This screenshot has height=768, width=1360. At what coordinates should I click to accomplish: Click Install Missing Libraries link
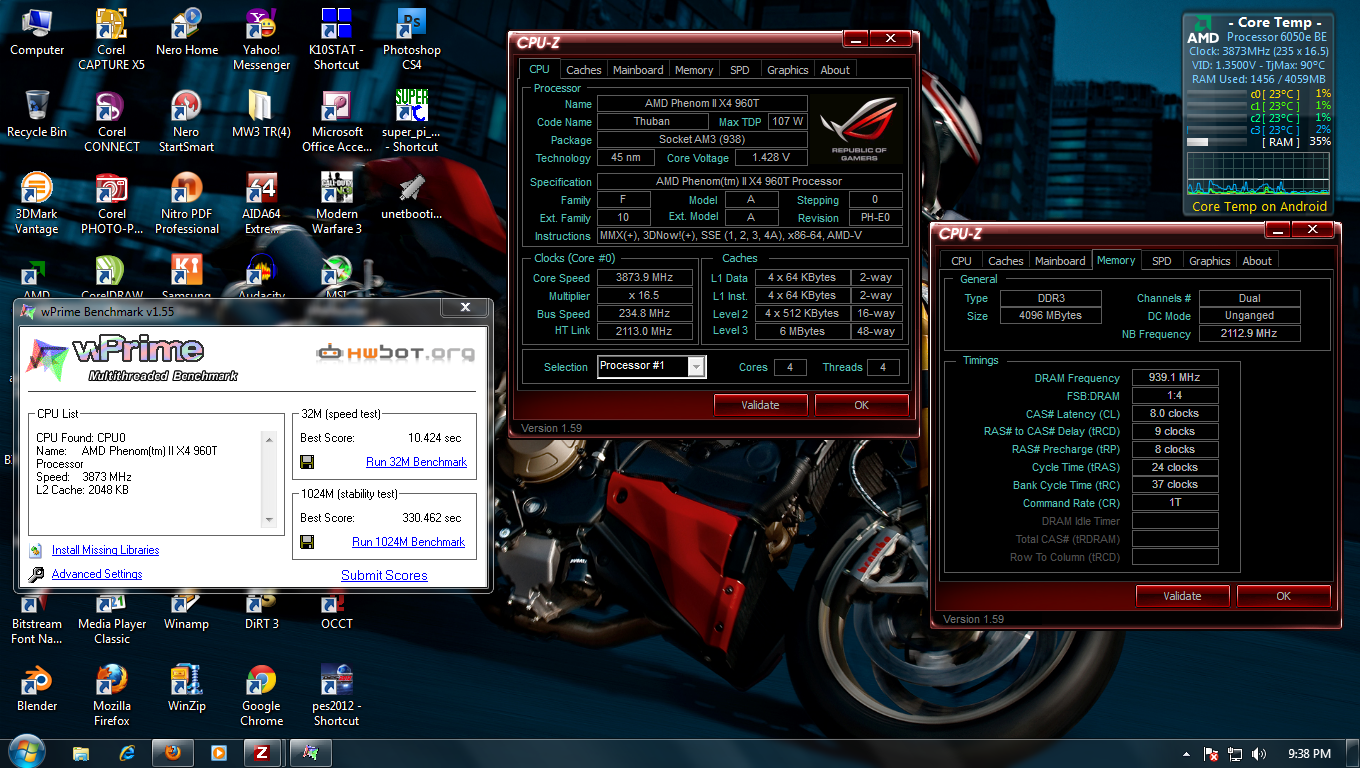[105, 550]
